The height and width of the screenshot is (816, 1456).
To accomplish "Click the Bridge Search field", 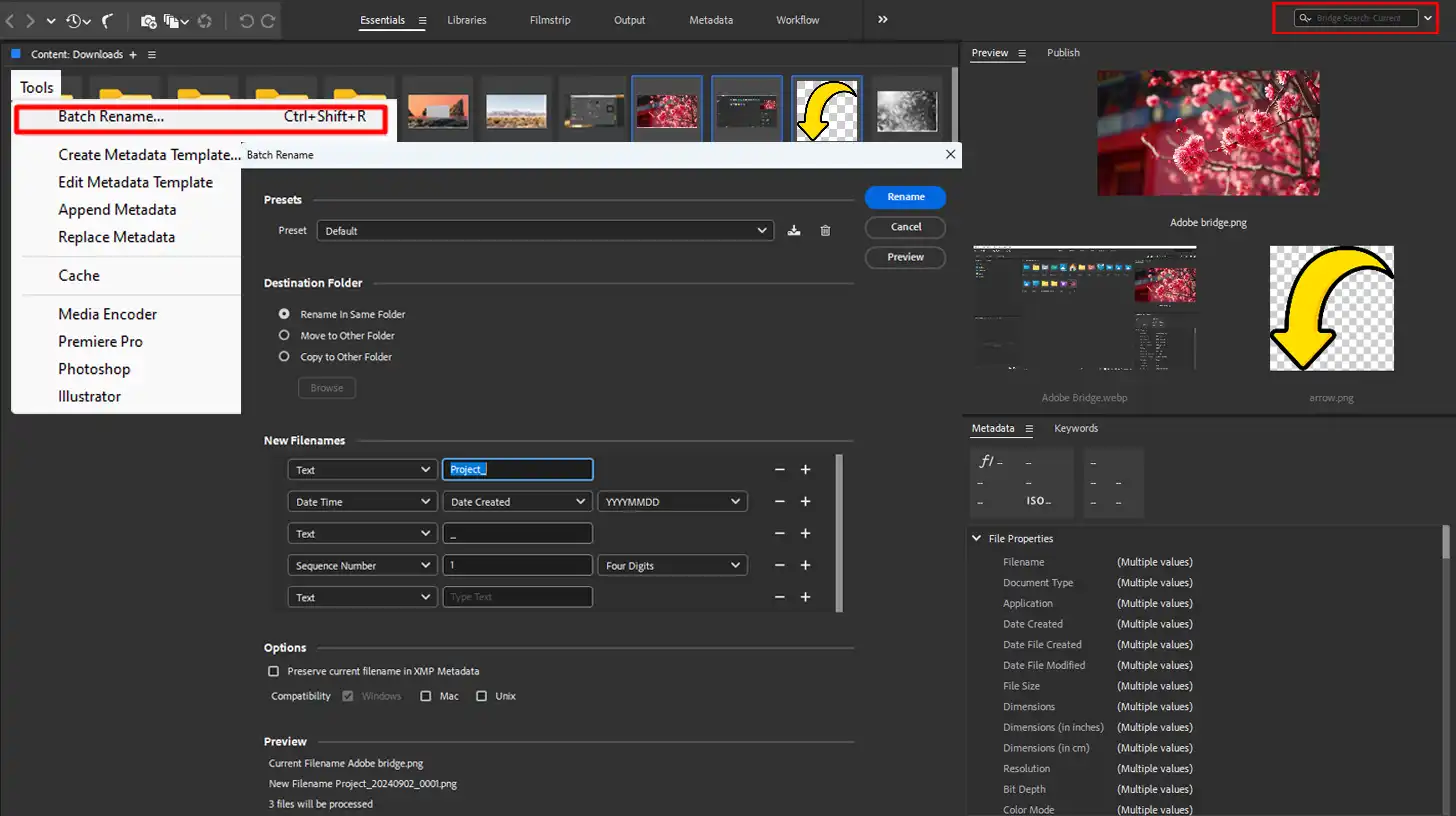I will click(1356, 18).
